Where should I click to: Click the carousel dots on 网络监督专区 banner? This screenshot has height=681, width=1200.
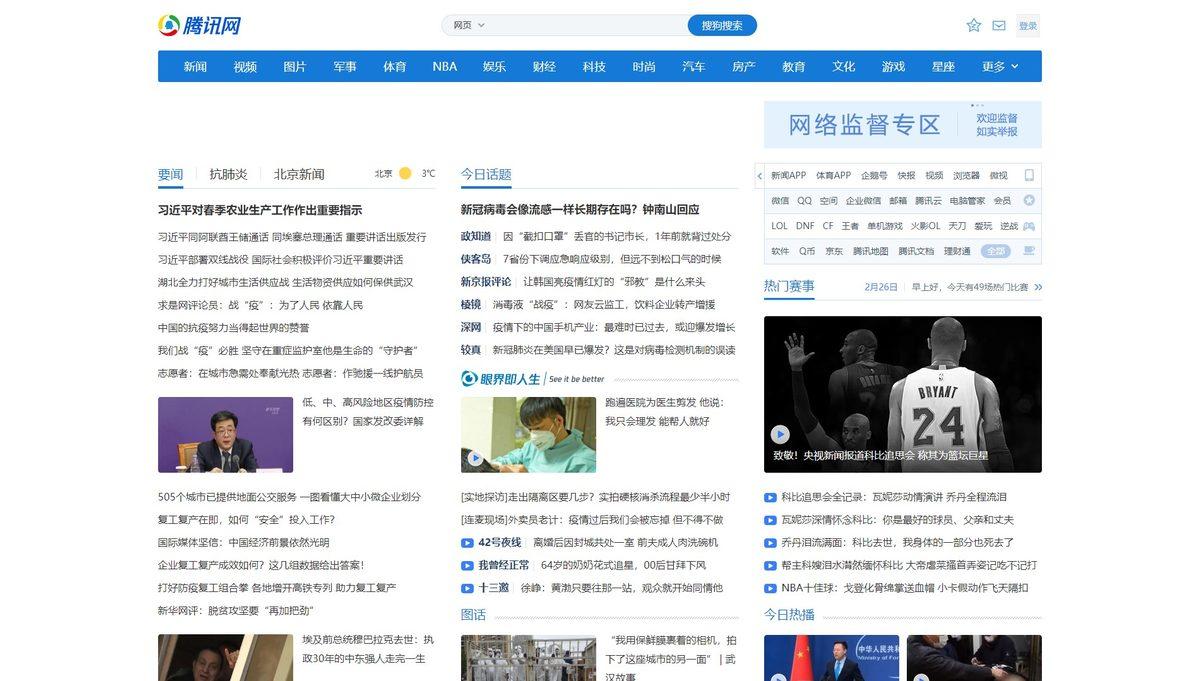click(x=977, y=105)
